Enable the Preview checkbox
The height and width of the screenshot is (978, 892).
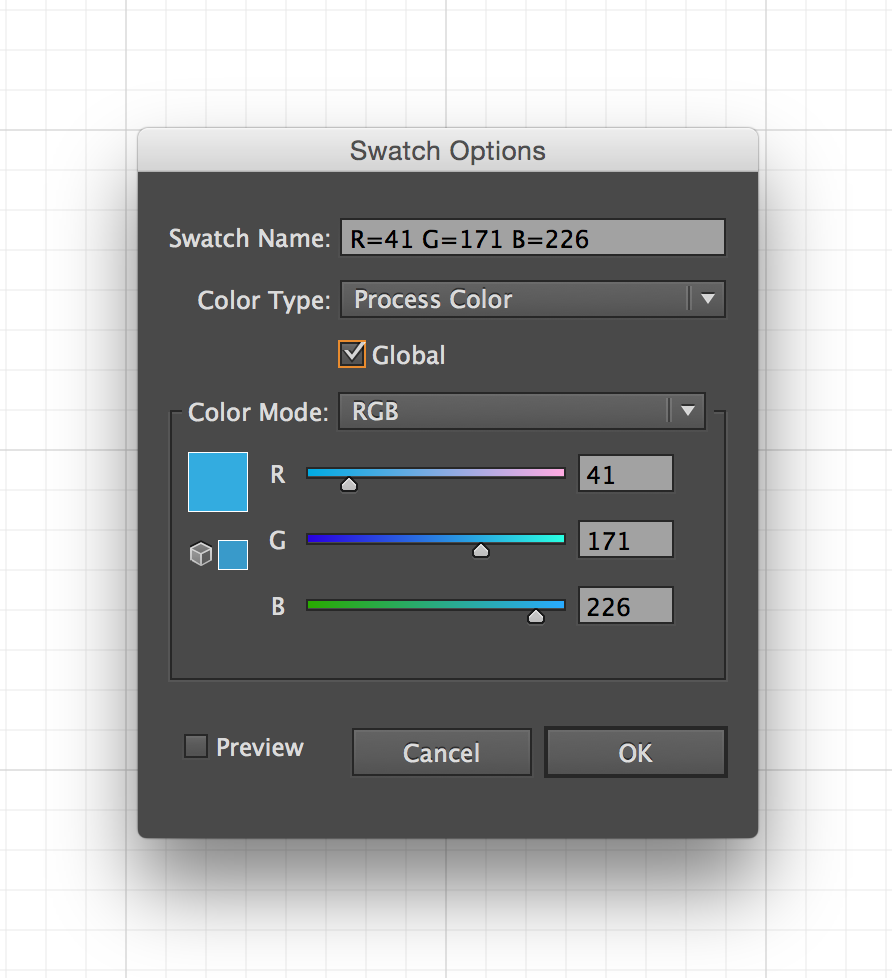(196, 746)
